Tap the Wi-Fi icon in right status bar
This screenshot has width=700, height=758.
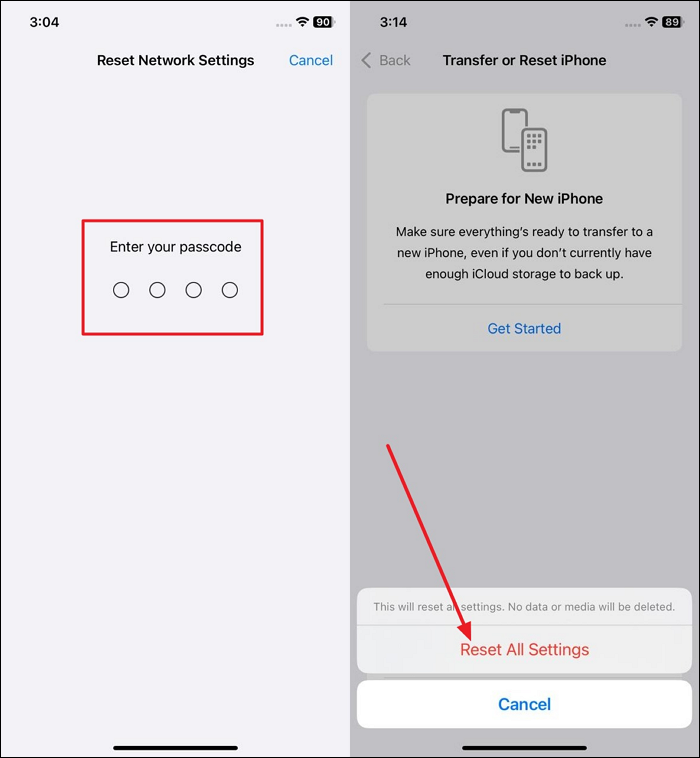tap(652, 22)
